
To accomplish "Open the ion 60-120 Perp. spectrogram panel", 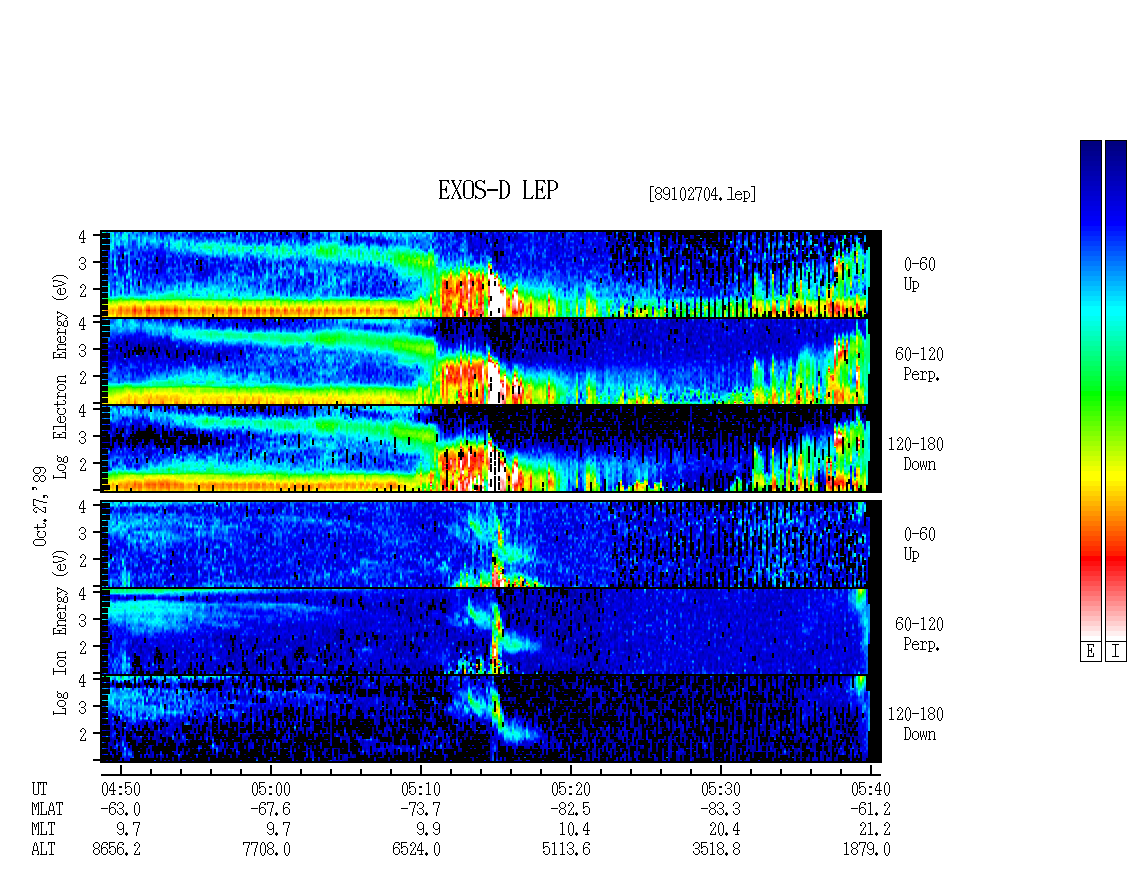I will click(491, 631).
